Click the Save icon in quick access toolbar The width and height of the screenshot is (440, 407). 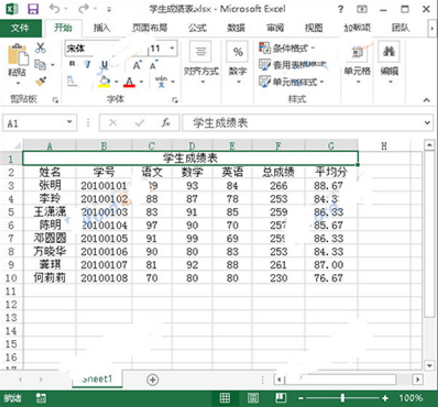33,9
